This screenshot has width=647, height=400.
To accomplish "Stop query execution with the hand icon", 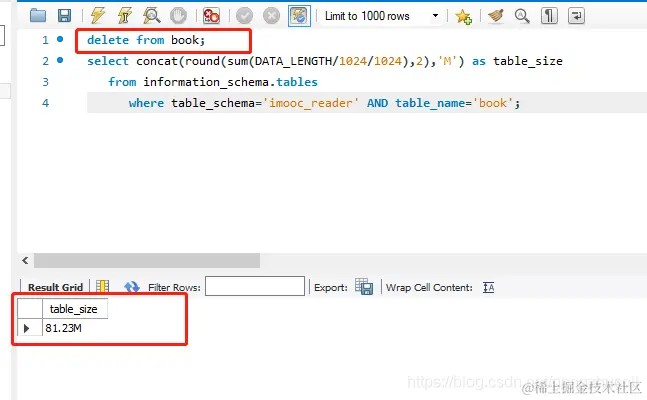I will [178, 16].
